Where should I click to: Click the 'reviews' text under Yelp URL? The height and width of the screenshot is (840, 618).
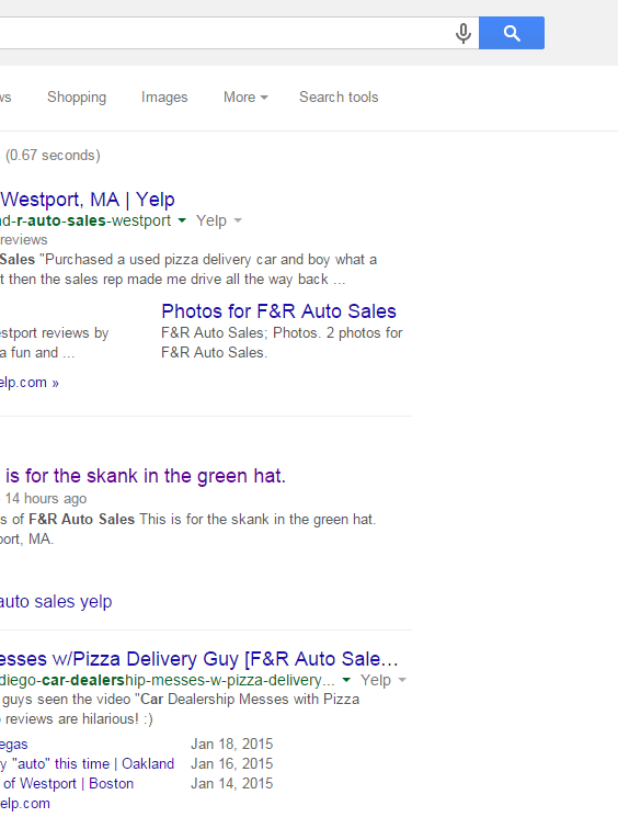pos(24,240)
